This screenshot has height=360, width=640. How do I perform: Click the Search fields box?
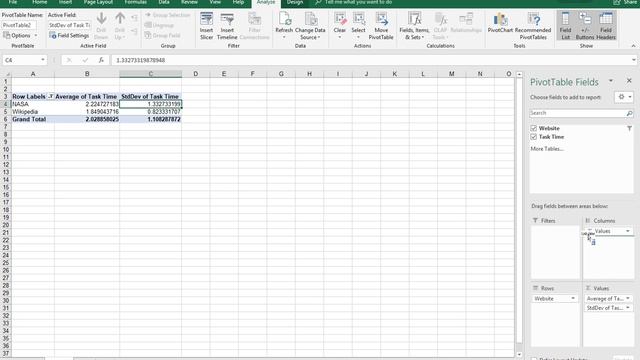(x=577, y=113)
